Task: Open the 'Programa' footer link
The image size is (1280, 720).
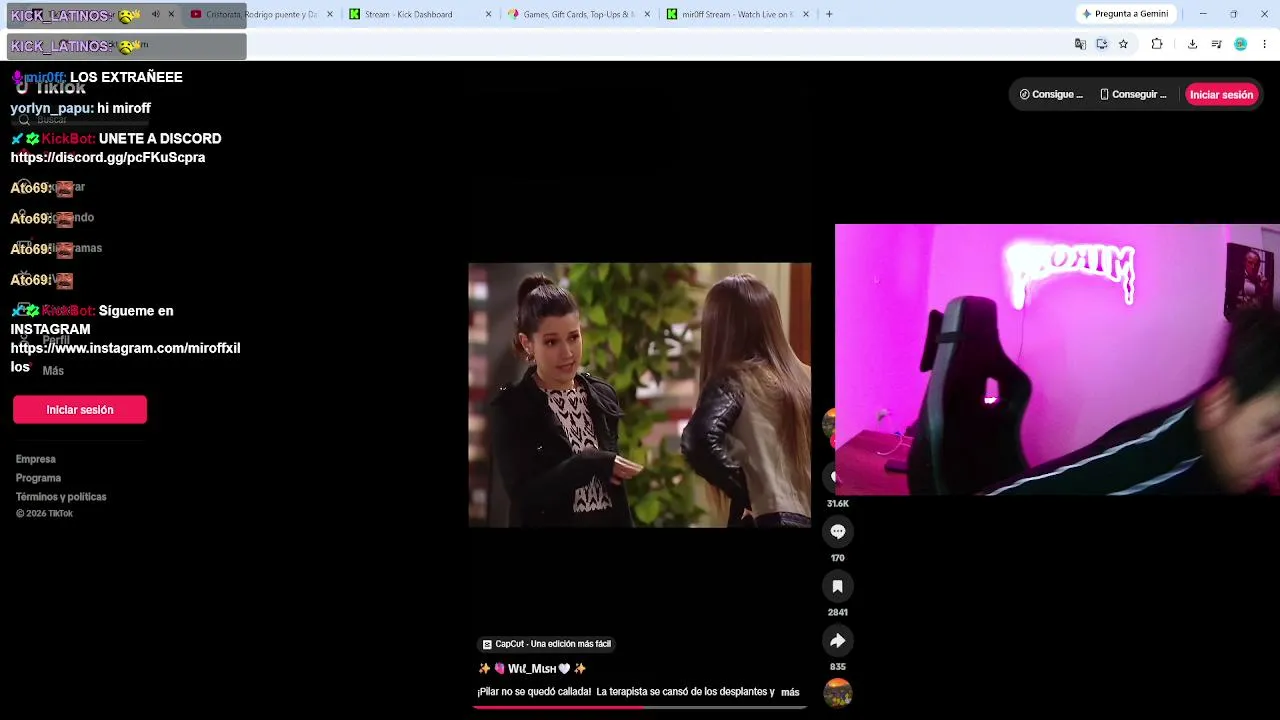Action: [x=38, y=478]
